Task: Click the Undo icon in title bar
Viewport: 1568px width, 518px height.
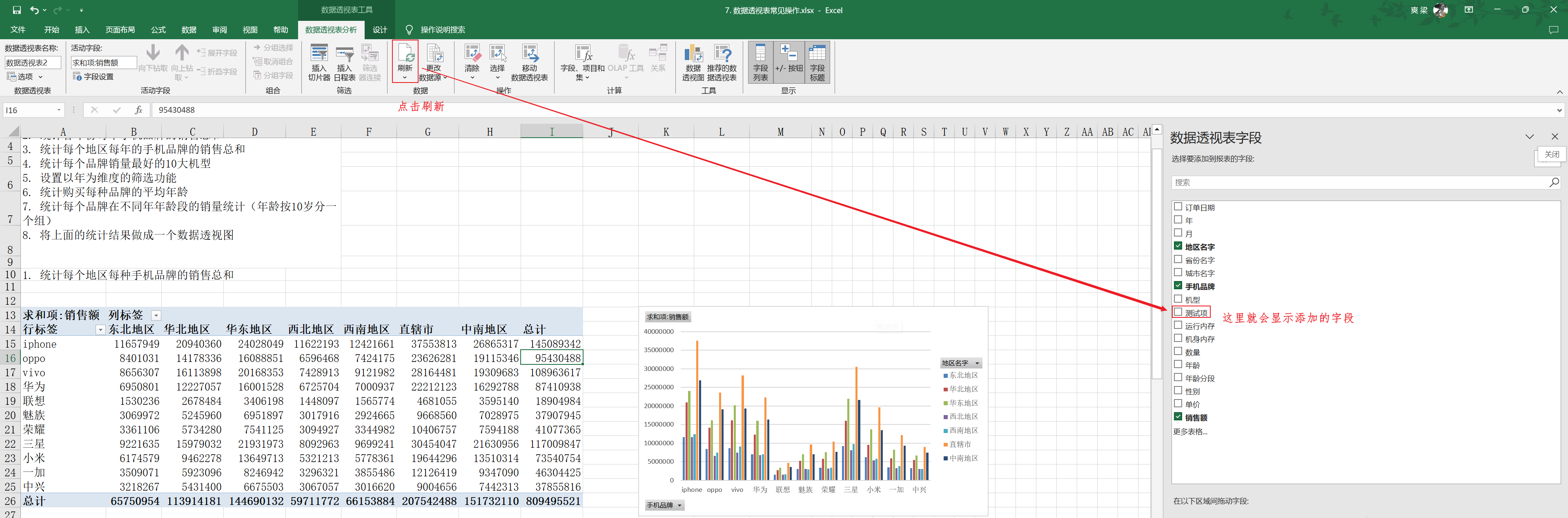Action: tap(35, 10)
